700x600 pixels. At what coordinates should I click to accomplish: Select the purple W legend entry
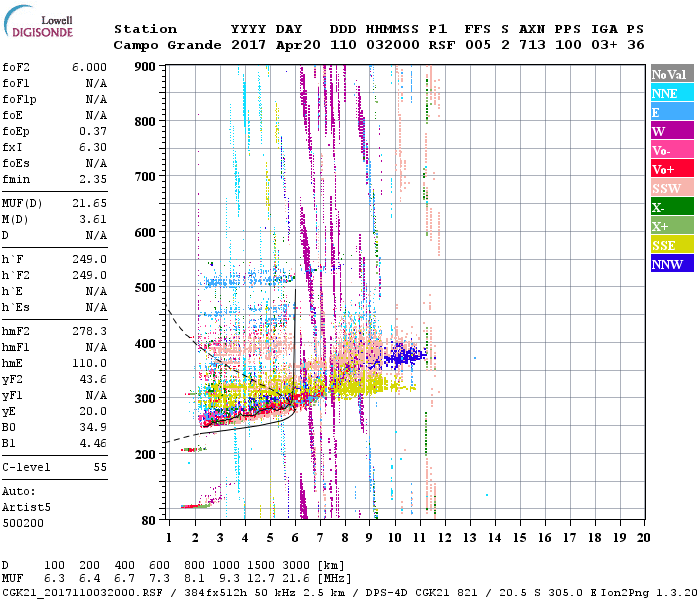(672, 131)
